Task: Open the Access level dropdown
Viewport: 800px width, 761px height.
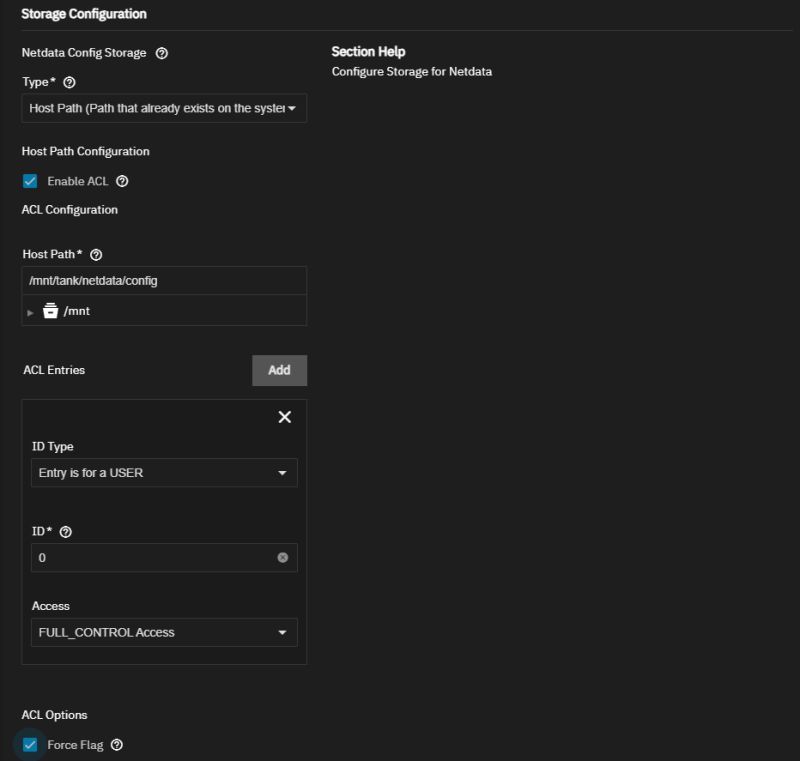Action: 164,632
